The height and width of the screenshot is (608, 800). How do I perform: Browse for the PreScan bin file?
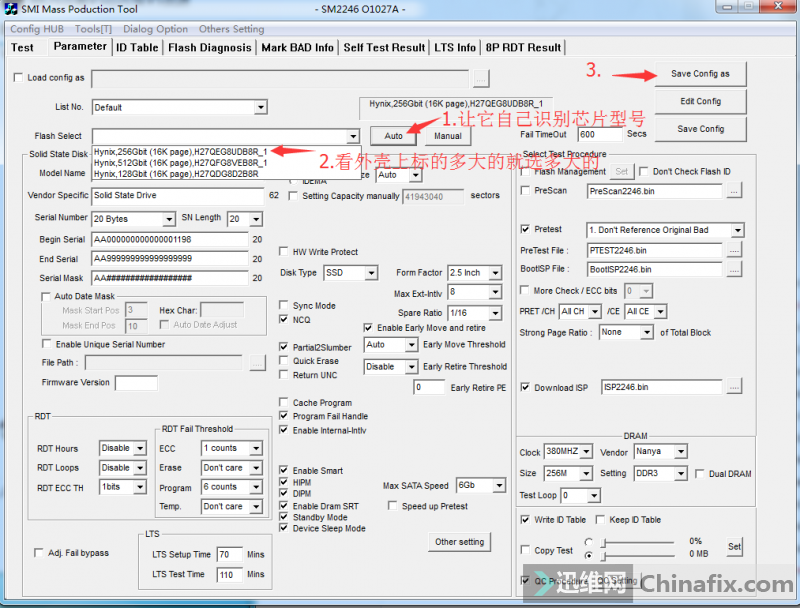point(734,191)
